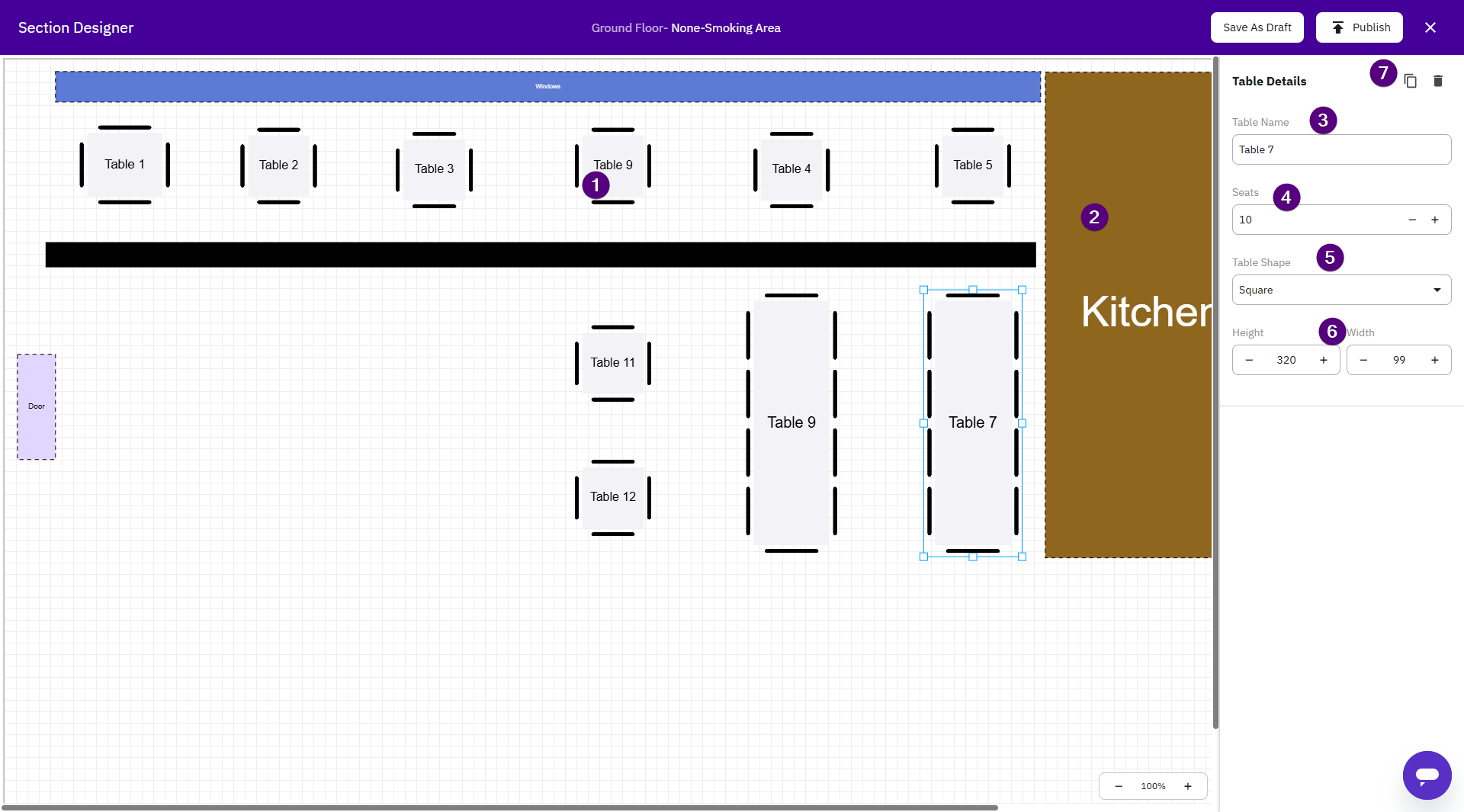Select the Door element on canvas
The height and width of the screenshot is (812, 1464).
(x=37, y=406)
